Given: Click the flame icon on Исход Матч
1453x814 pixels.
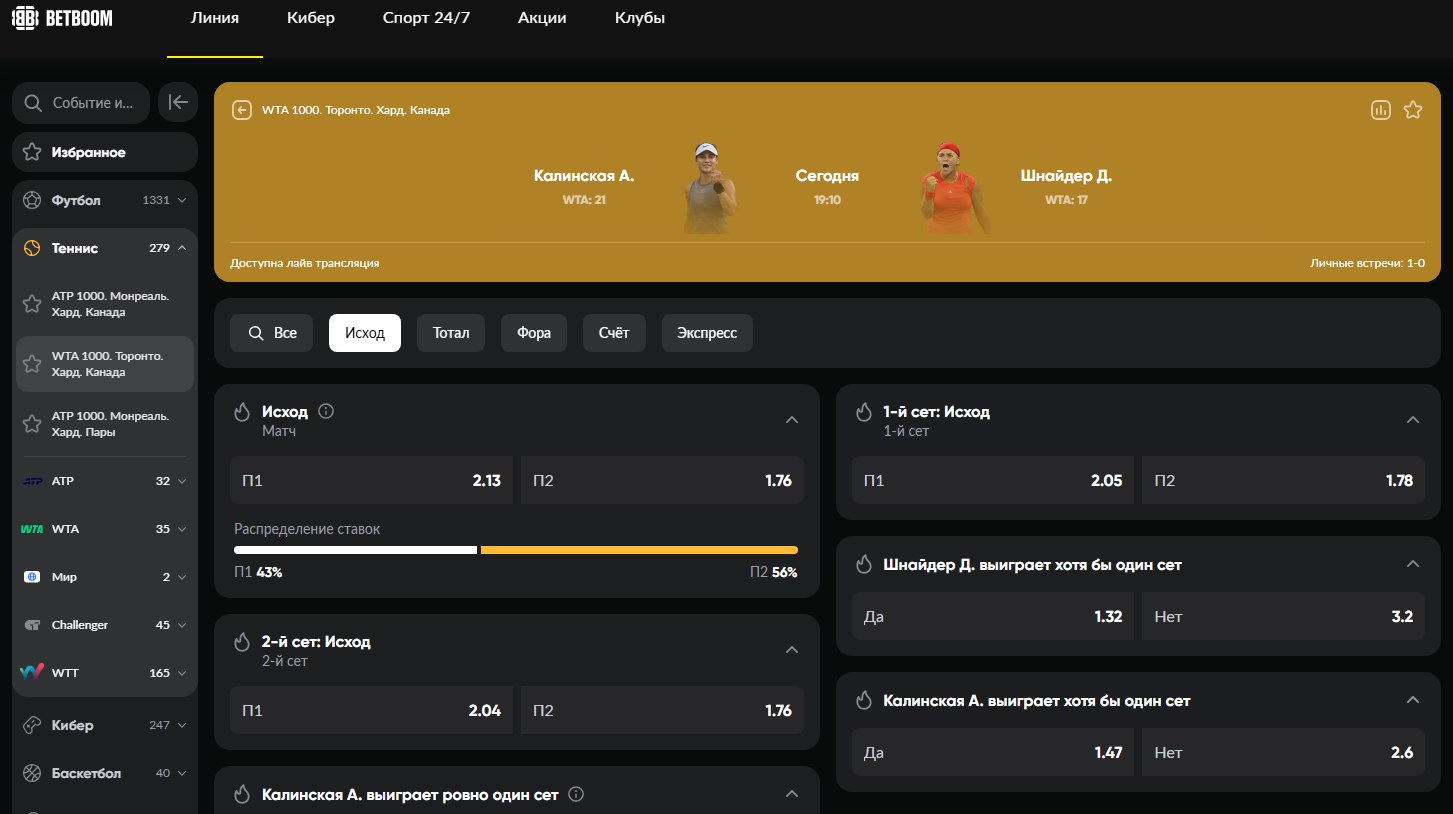Looking at the screenshot, I should (241, 412).
